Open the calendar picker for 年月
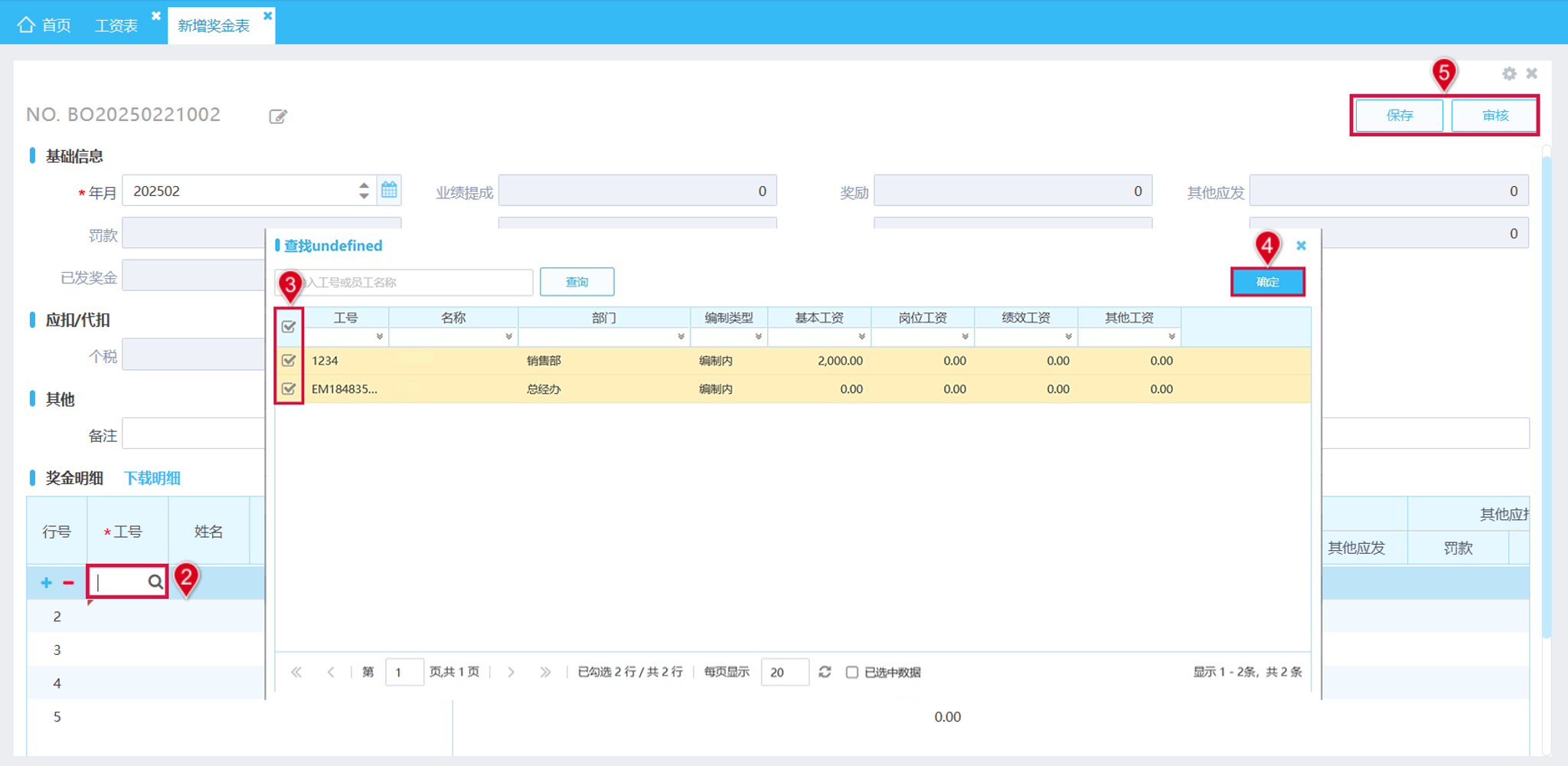1568x766 pixels. pos(389,190)
